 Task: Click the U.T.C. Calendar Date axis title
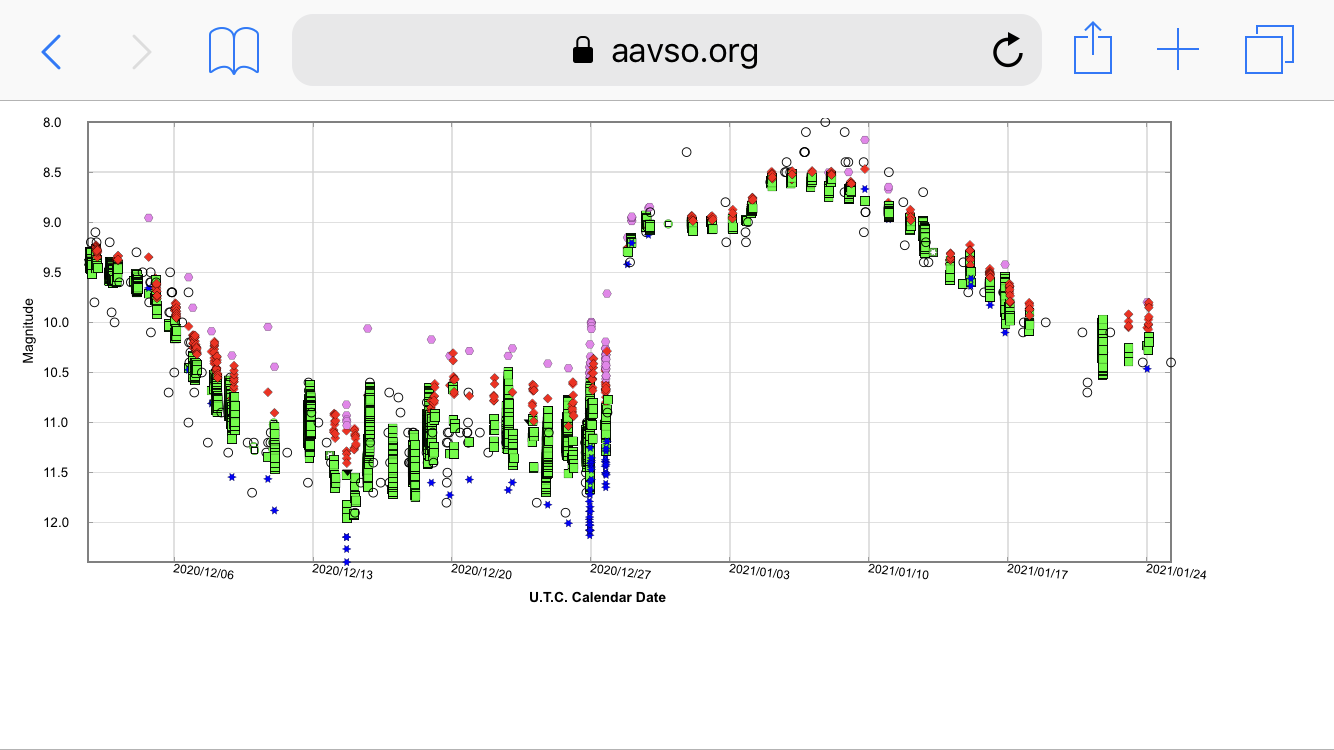point(597,598)
